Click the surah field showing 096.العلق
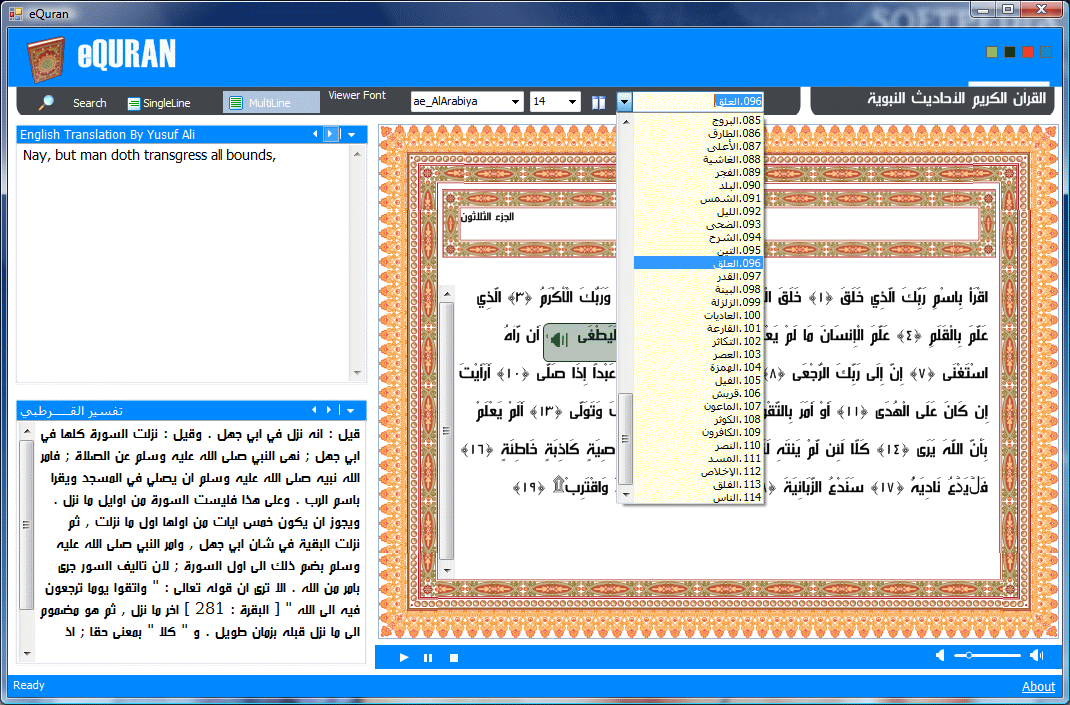Viewport: 1070px width, 705px height. (698, 102)
